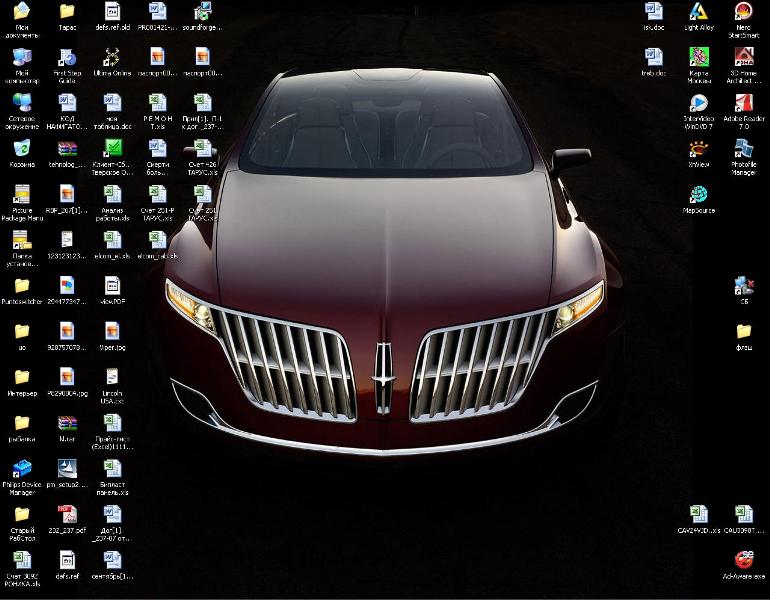
Task: Click the Корзина recycle bin icon
Action: pos(21,150)
